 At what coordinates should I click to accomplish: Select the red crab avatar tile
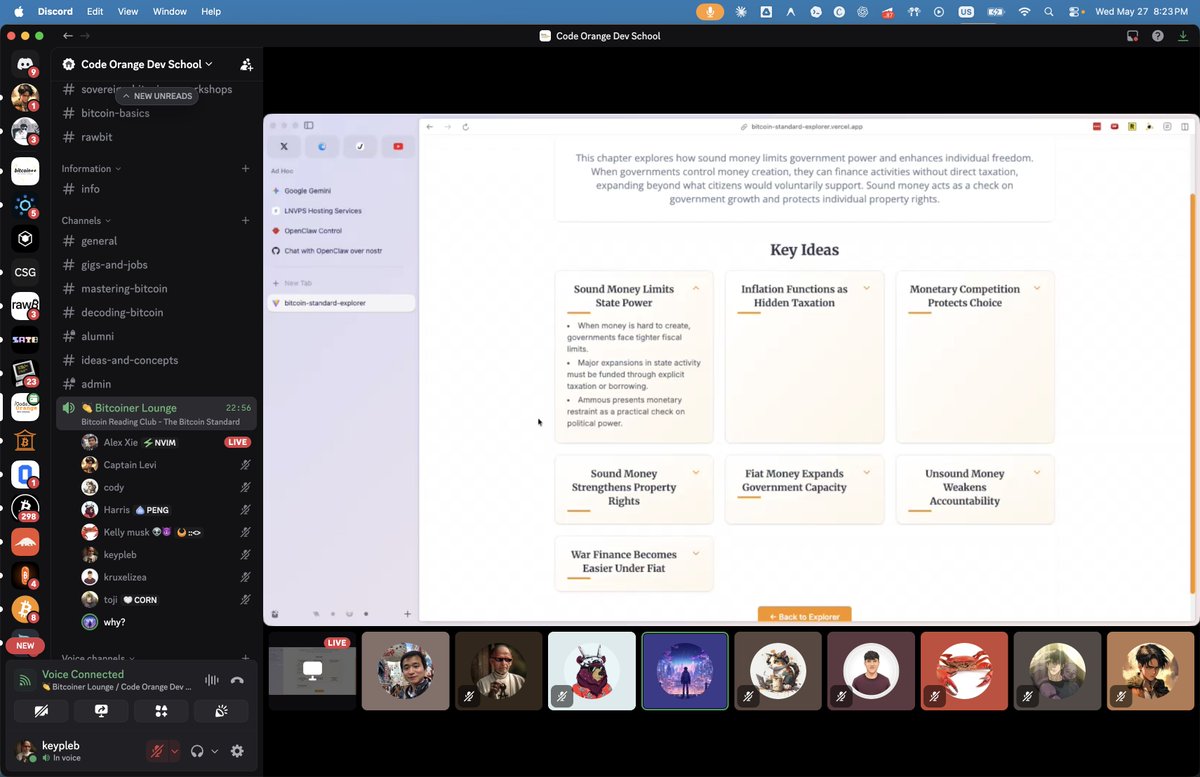point(964,670)
